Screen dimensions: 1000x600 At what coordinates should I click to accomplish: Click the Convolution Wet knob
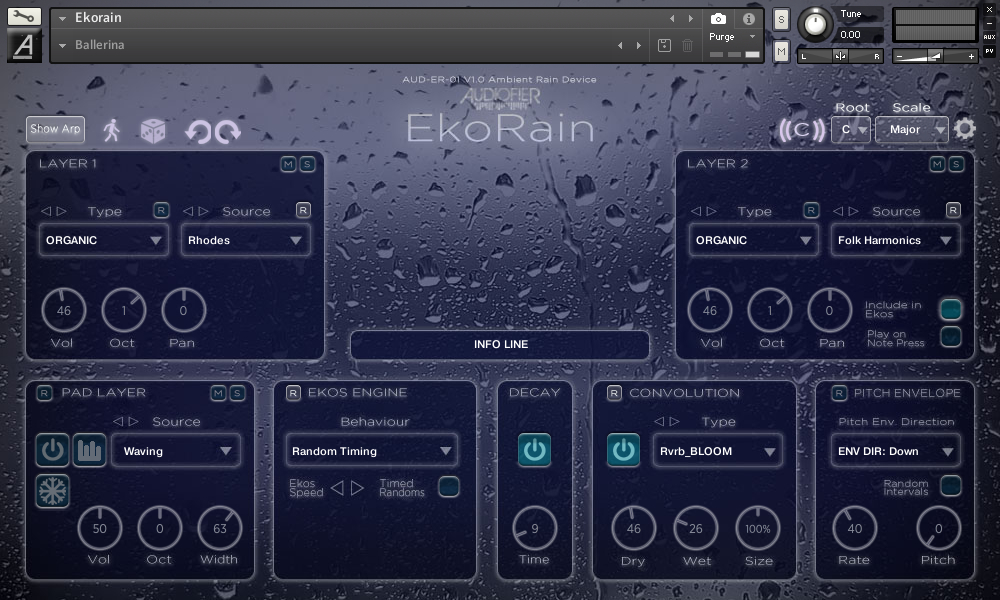click(x=696, y=529)
